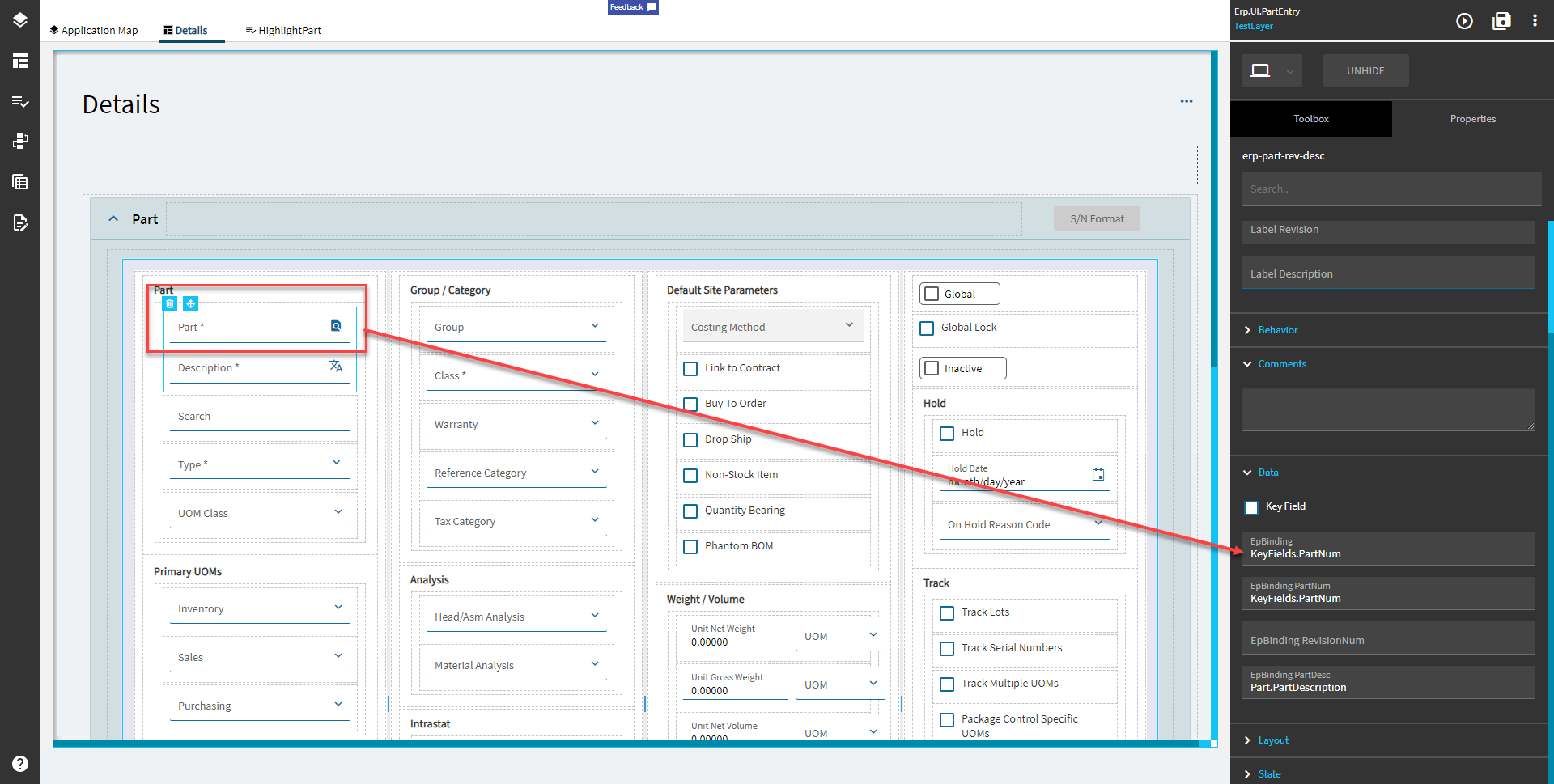Click the toolbox Search field

[1392, 189]
